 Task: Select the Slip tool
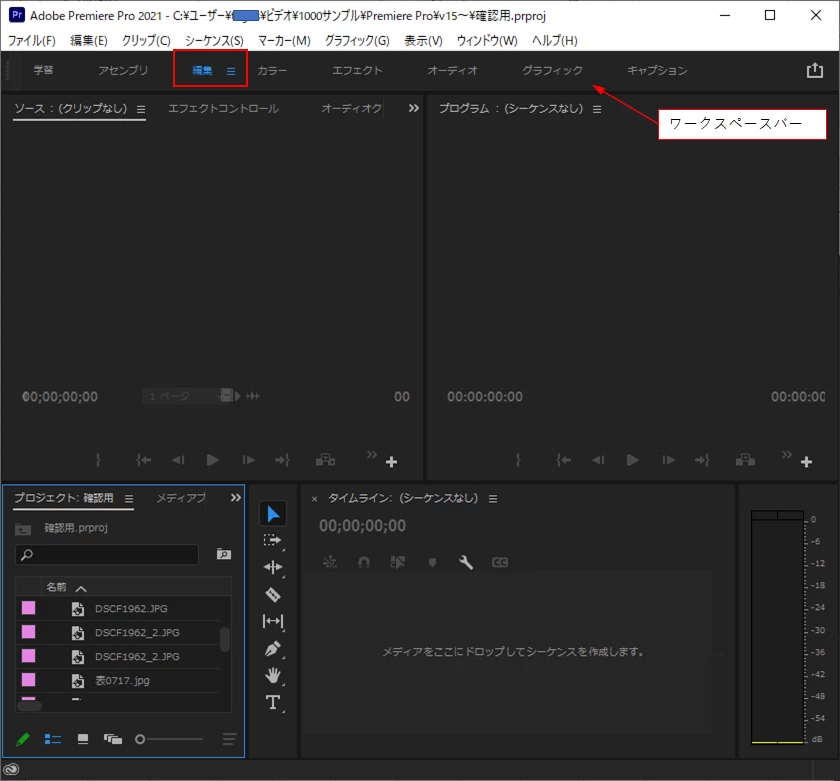point(273,621)
